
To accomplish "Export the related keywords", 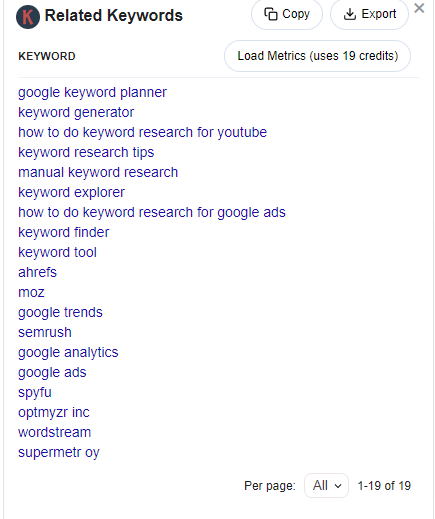I will 369,14.
